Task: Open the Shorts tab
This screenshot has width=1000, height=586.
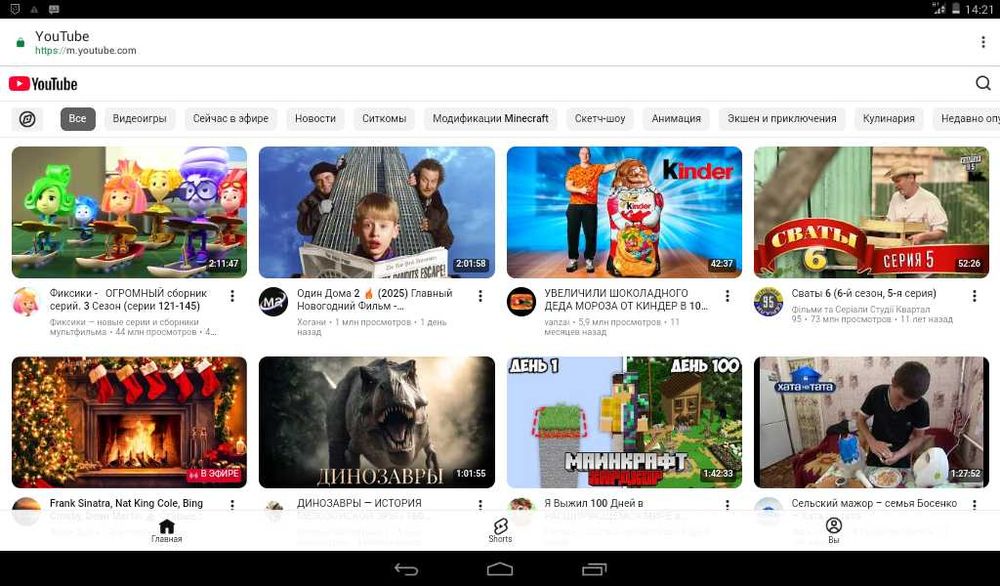Action: coord(500,531)
